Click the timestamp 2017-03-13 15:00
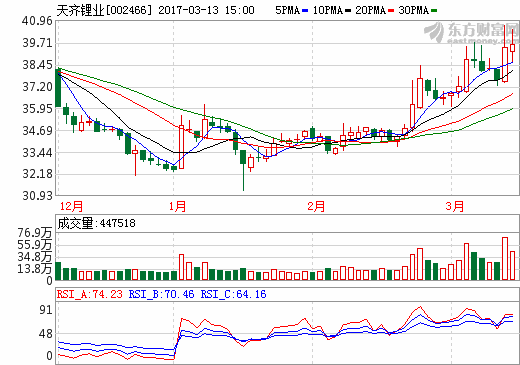The height and width of the screenshot is (365, 520). pyautogui.click(x=206, y=10)
